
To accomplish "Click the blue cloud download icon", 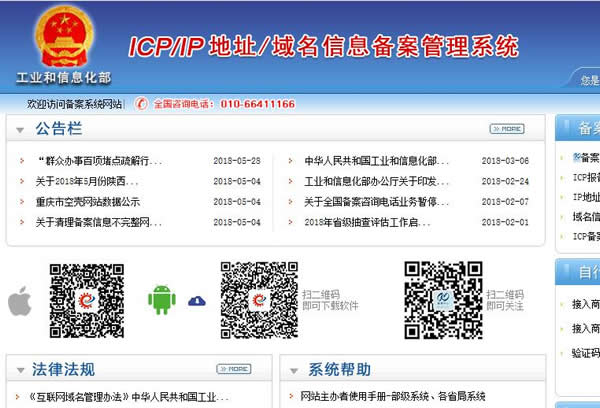I will [197, 300].
